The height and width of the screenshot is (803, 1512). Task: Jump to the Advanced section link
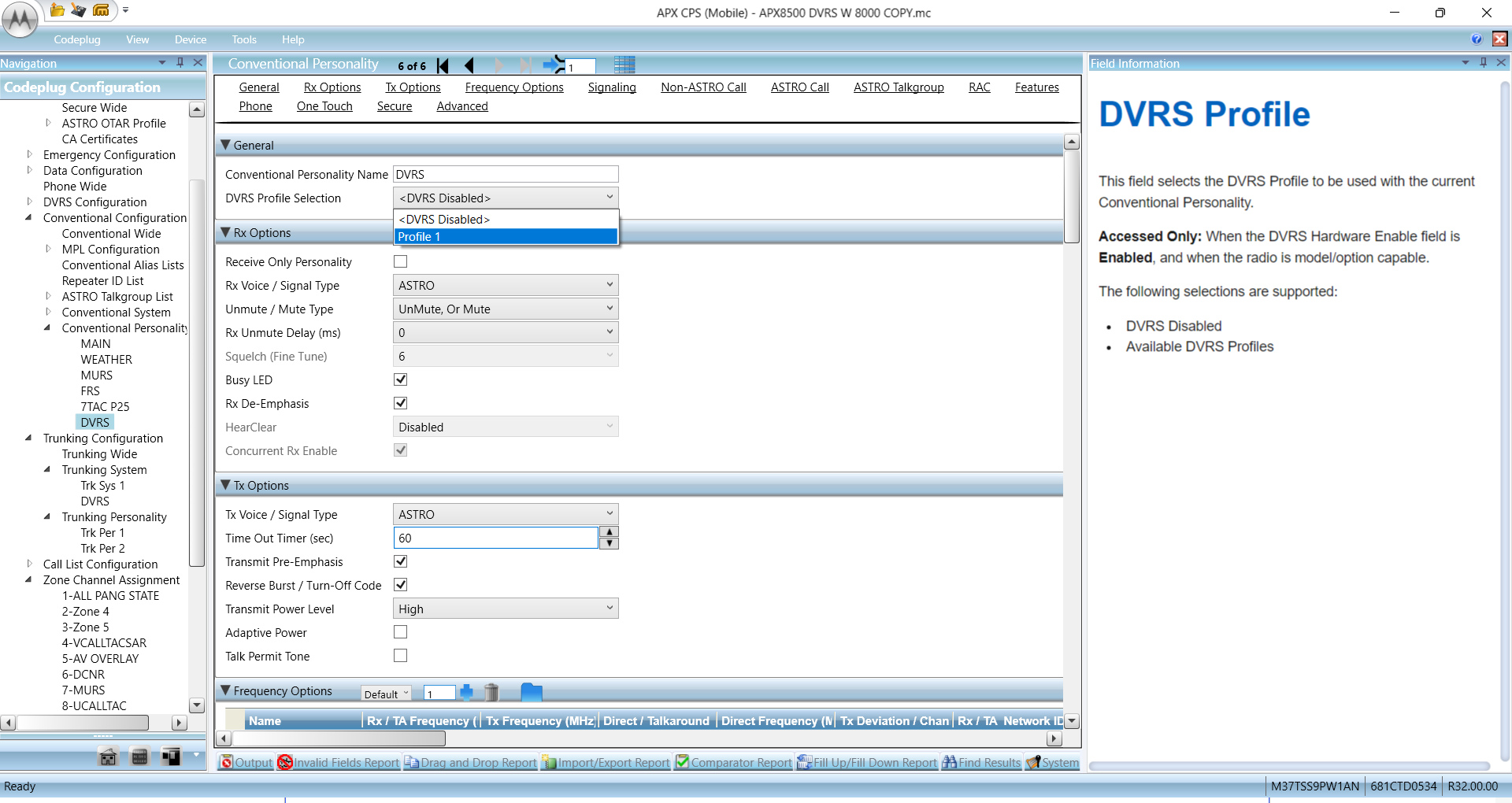pyautogui.click(x=462, y=106)
